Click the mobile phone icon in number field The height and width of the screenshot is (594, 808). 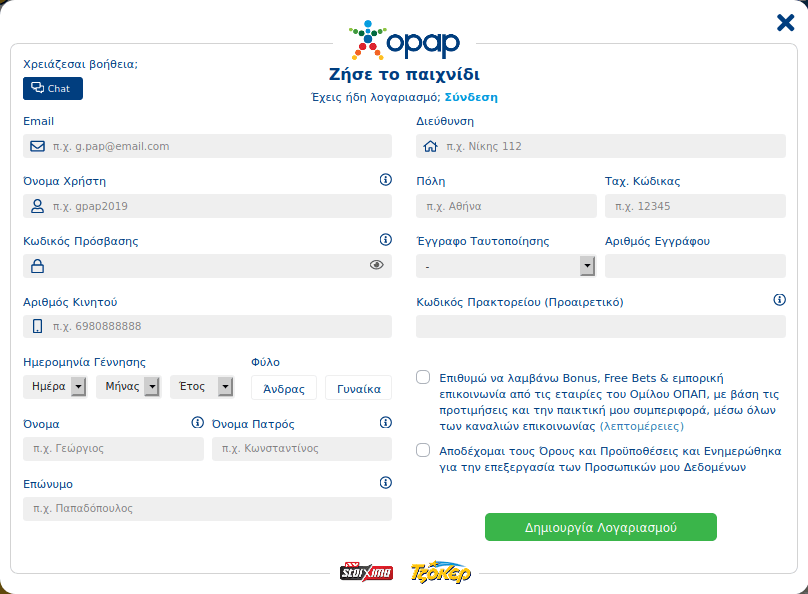tap(37, 326)
